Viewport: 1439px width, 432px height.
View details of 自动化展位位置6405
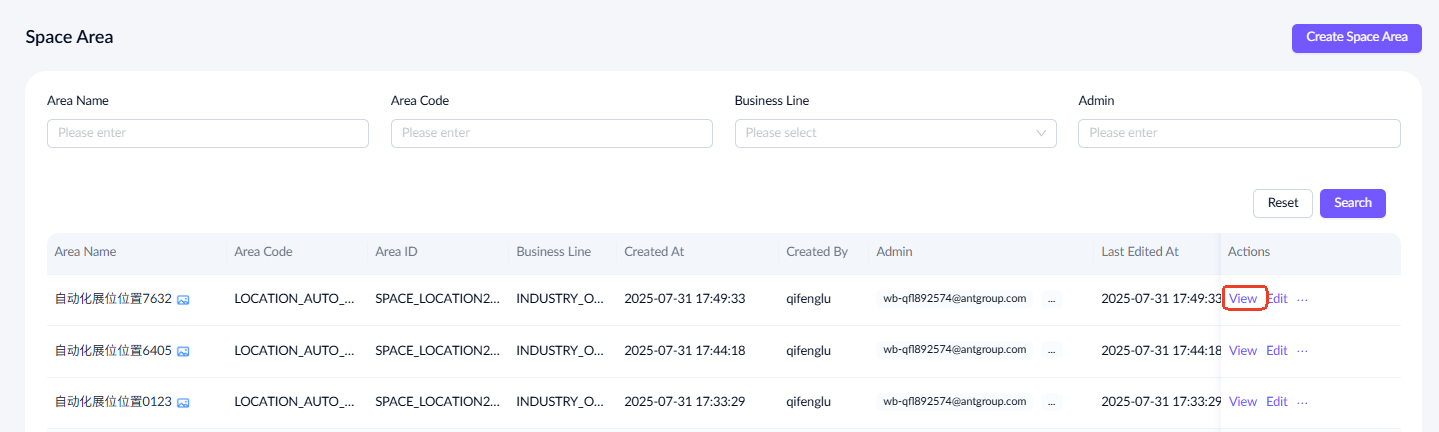click(x=1243, y=350)
